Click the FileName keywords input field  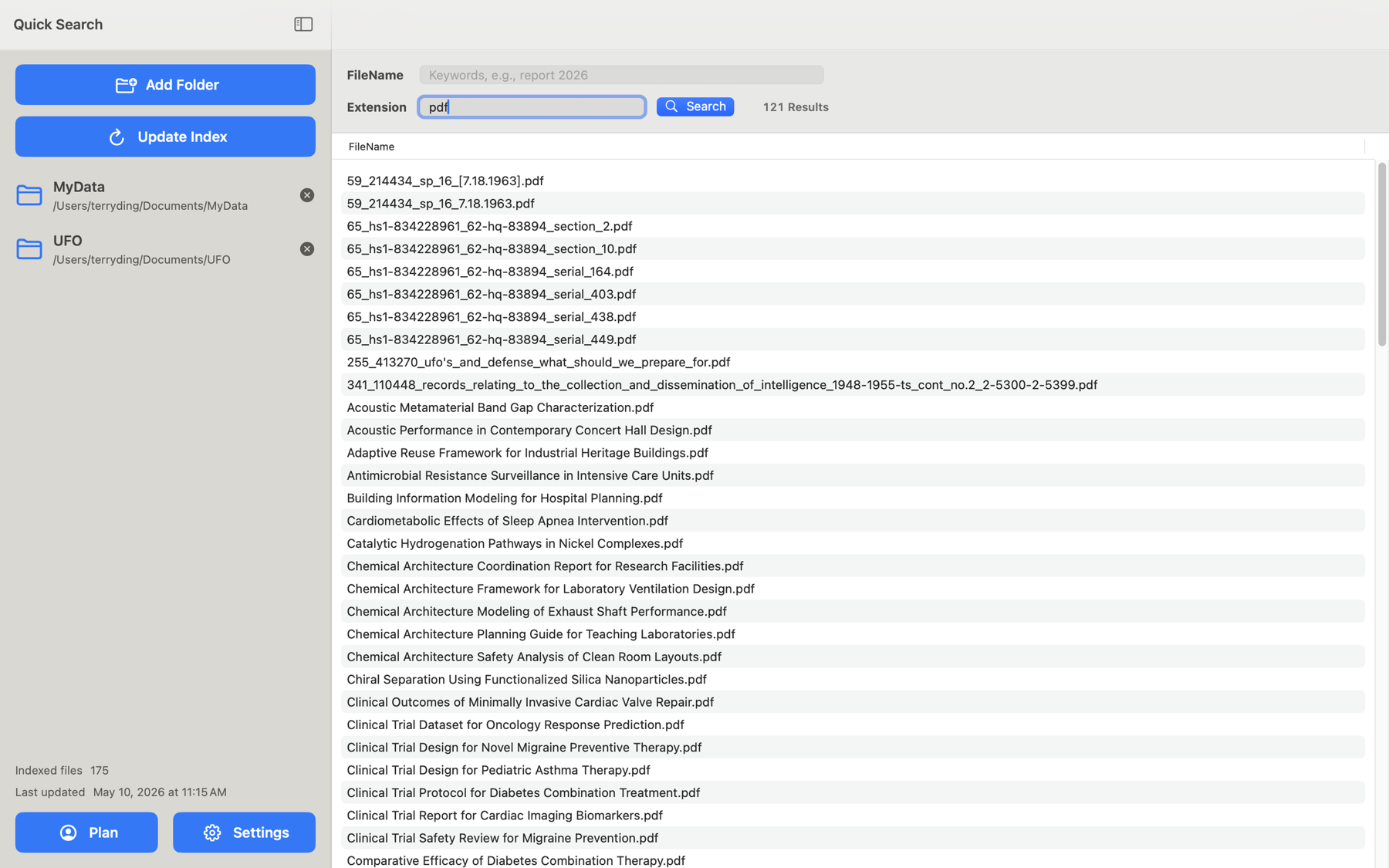621,75
